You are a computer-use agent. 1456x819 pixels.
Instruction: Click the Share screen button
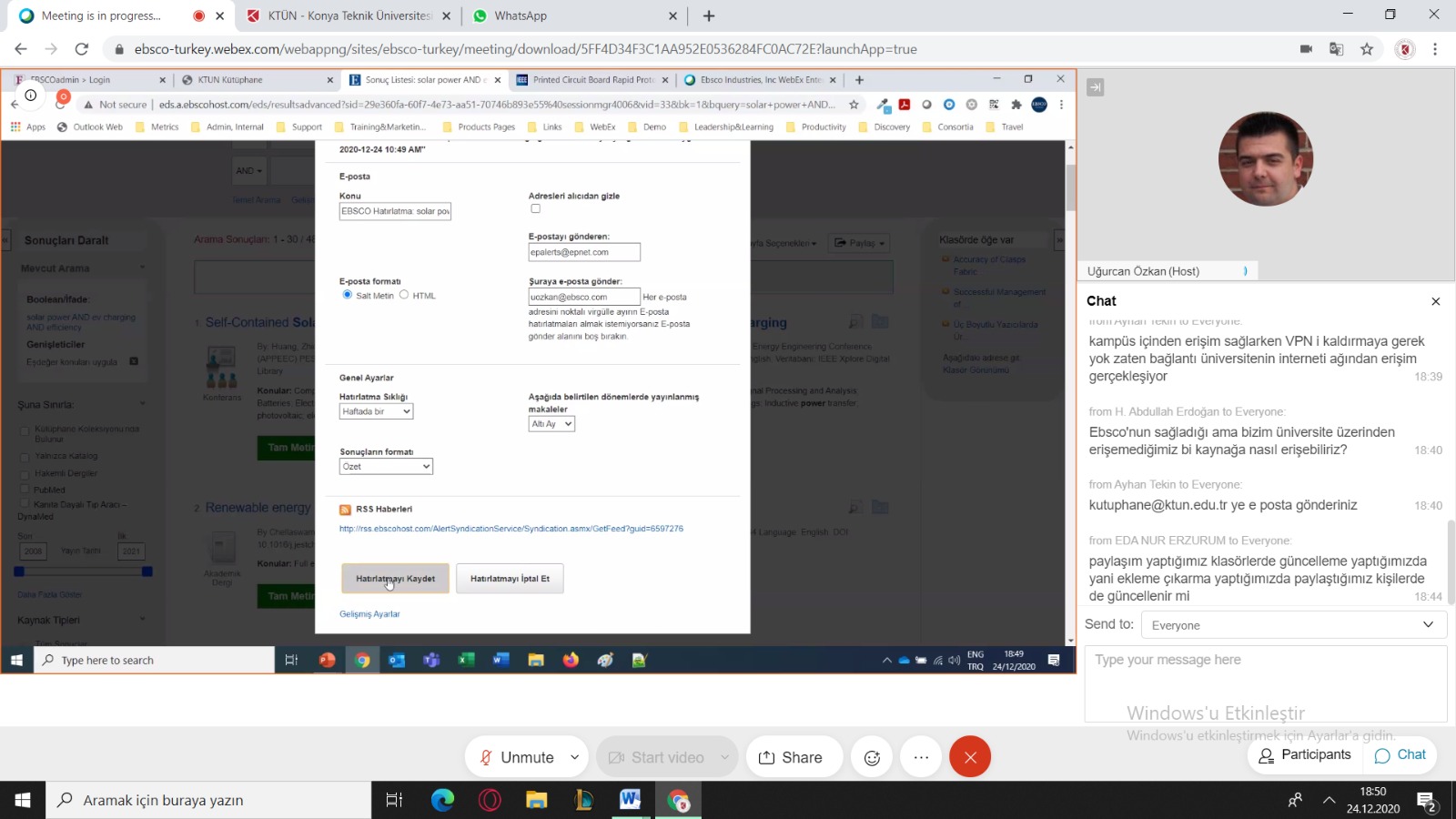coord(790,757)
